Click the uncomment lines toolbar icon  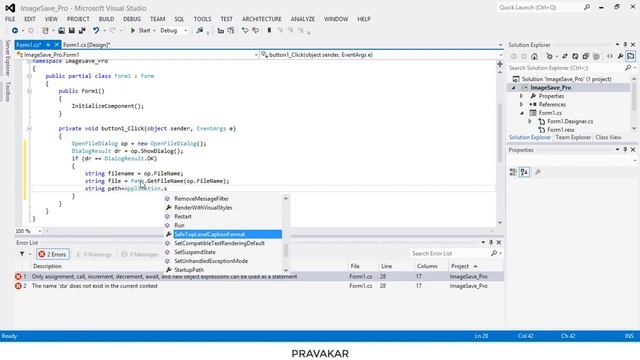tap(256, 31)
